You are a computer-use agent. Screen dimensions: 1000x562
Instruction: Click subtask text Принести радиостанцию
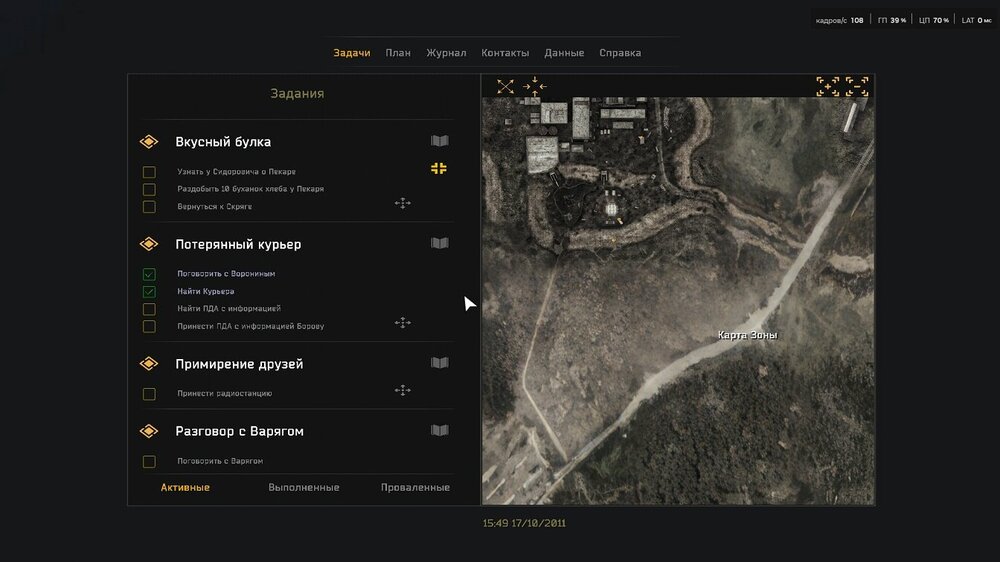(224, 394)
